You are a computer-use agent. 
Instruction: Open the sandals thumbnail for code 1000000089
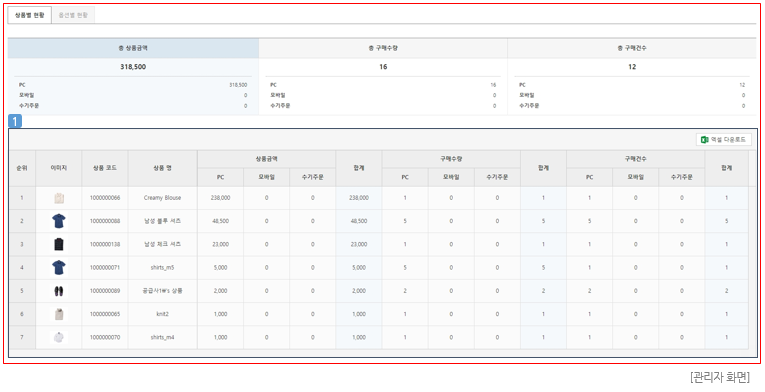(x=59, y=291)
